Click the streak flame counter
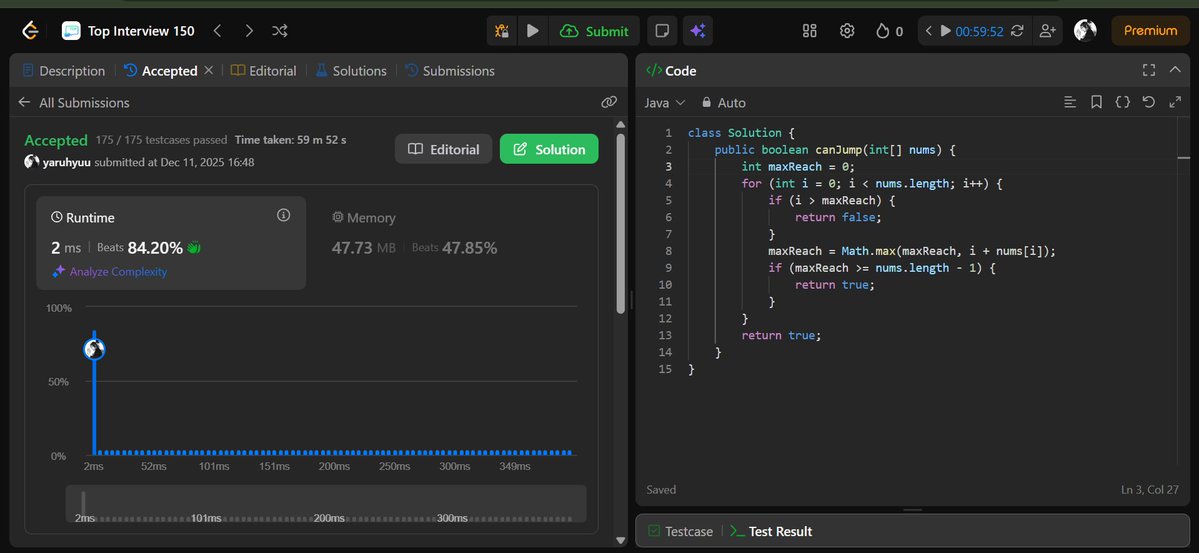Image resolution: width=1199 pixels, height=553 pixels. click(x=889, y=31)
